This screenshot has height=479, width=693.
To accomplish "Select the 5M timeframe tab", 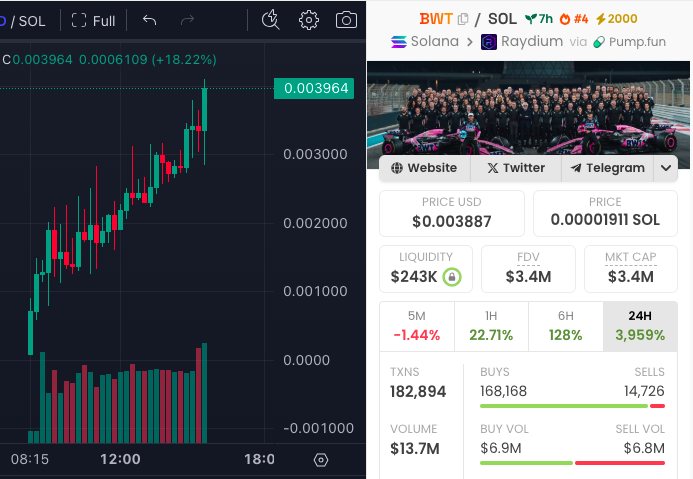I will click(x=417, y=326).
